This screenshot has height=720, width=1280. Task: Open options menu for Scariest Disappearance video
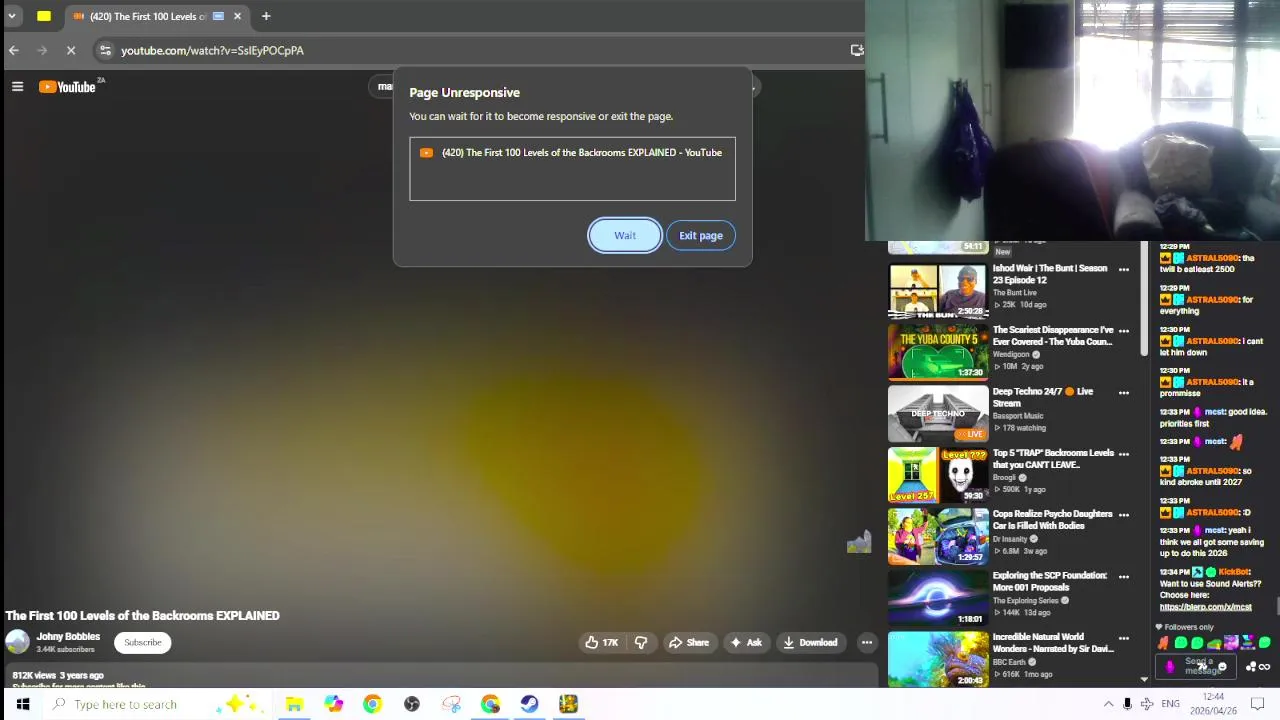pos(1124,331)
